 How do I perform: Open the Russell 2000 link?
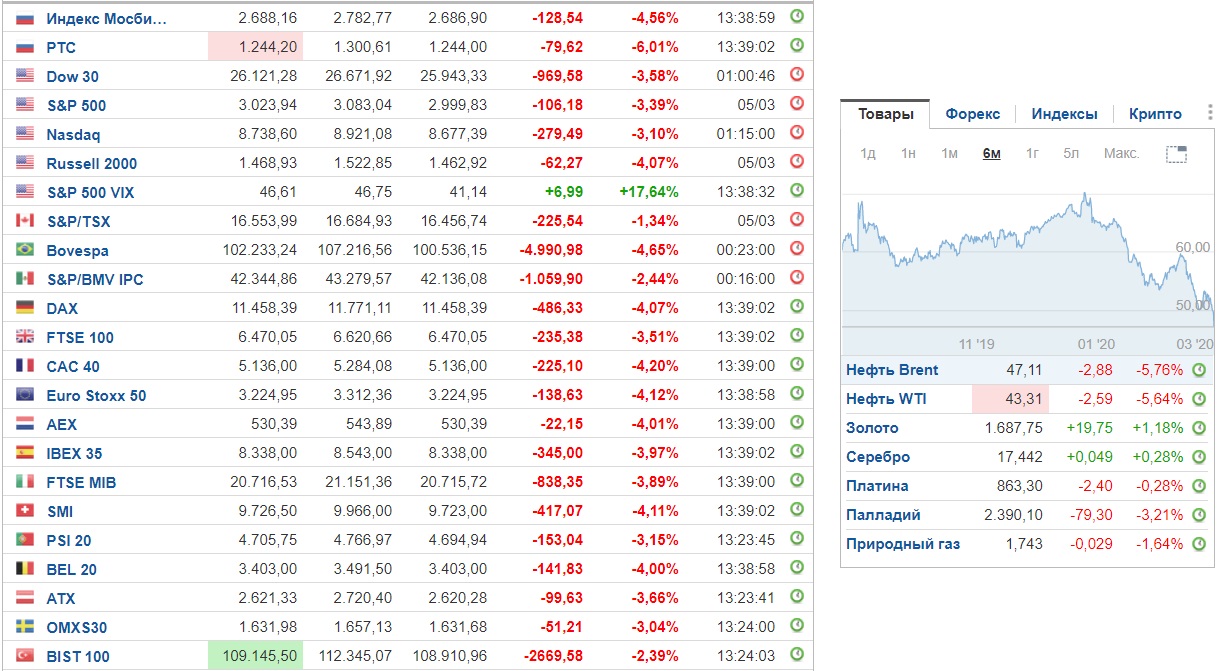point(91,163)
